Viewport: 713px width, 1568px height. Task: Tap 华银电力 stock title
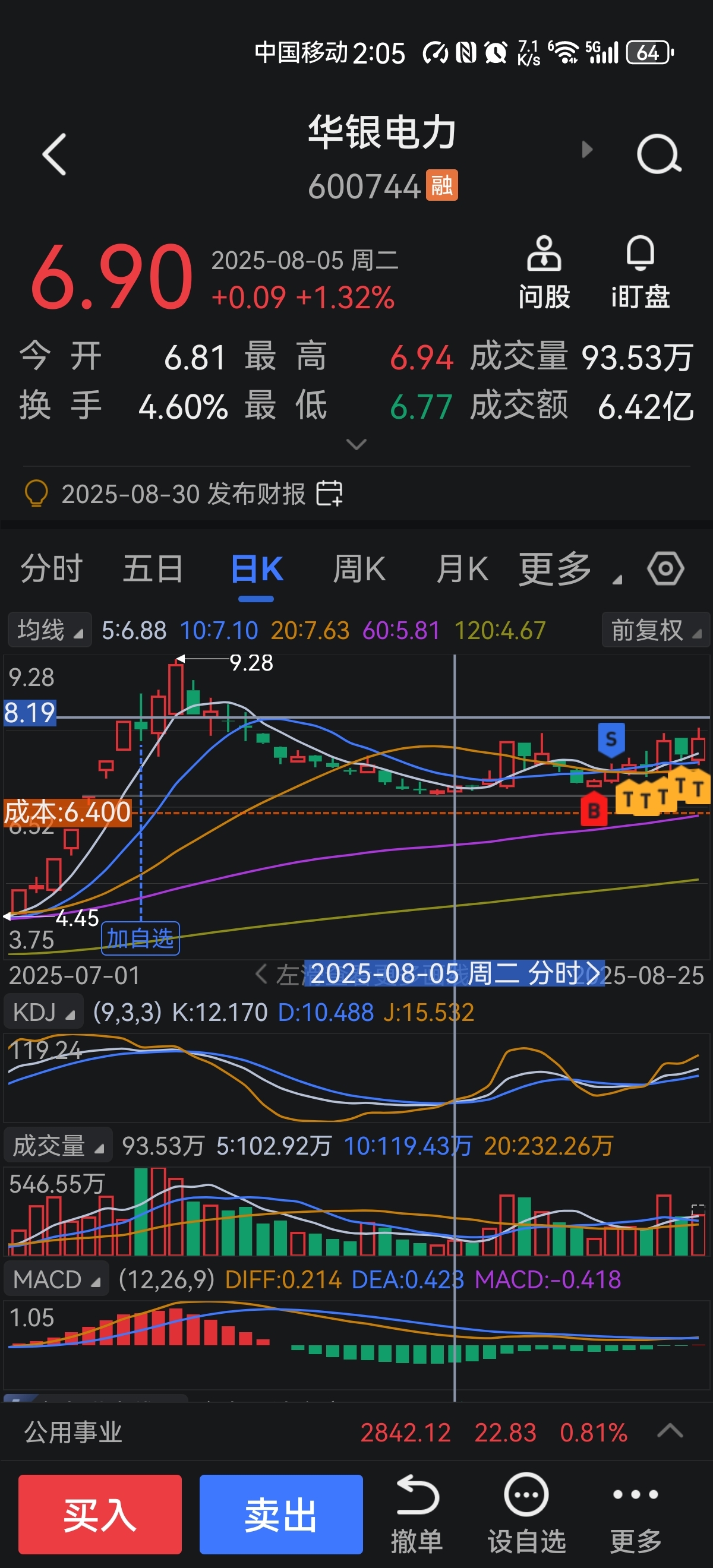(x=382, y=132)
